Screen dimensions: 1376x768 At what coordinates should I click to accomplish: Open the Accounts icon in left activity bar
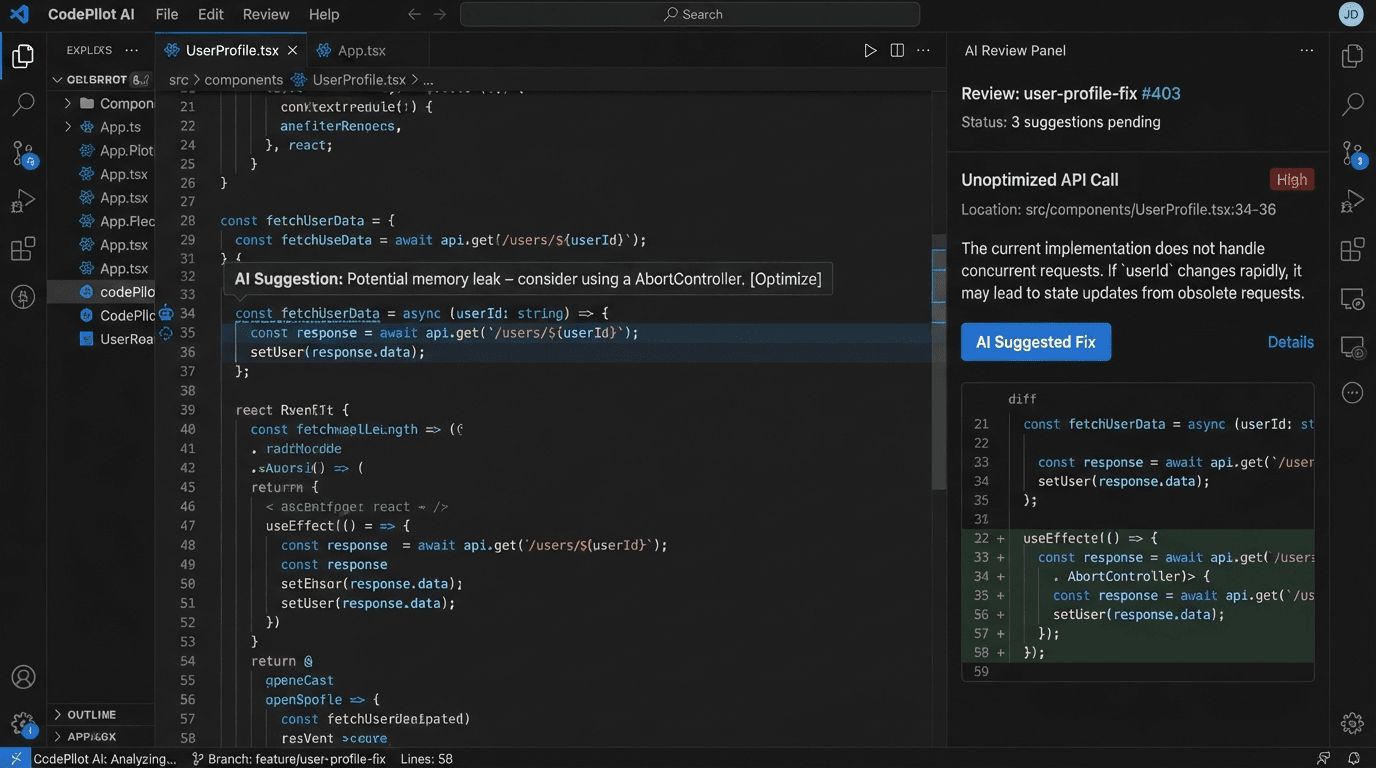pyautogui.click(x=22, y=677)
